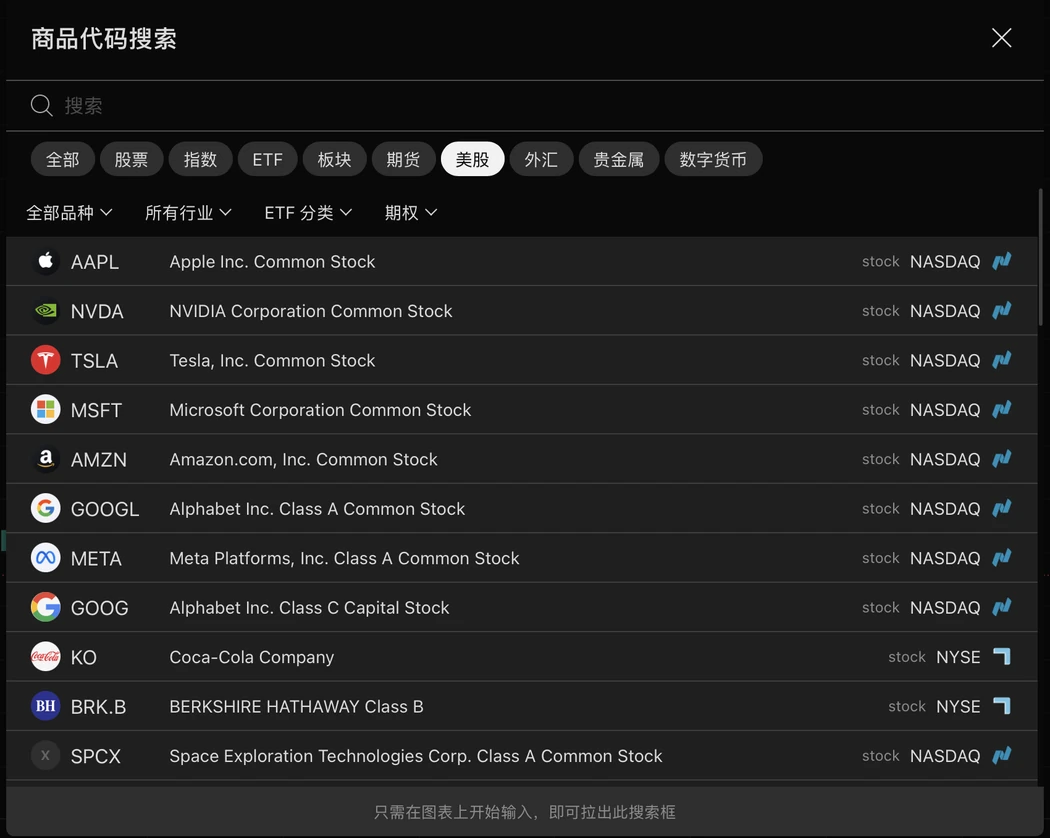Open the 全部品种 dropdown filter

coord(69,212)
